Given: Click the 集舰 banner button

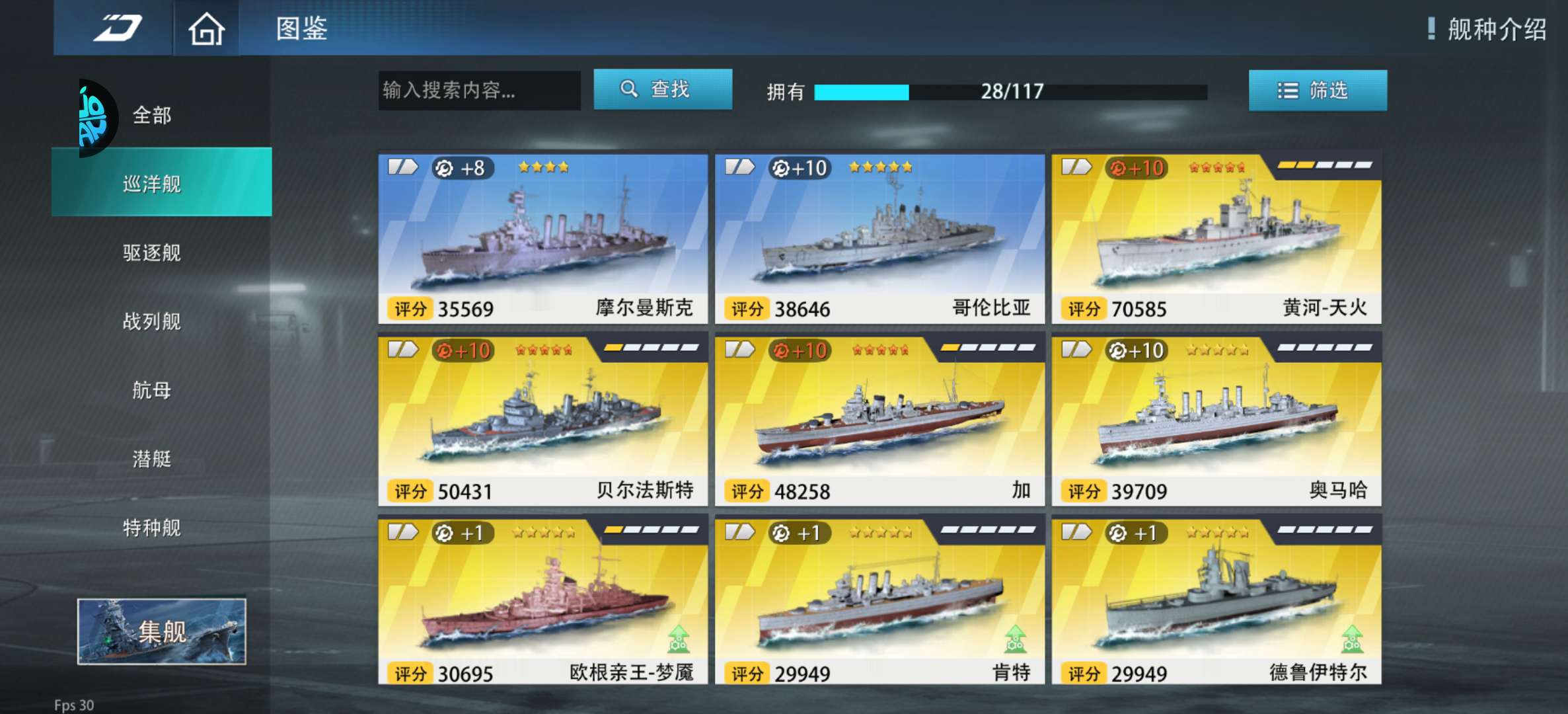Looking at the screenshot, I should (162, 631).
